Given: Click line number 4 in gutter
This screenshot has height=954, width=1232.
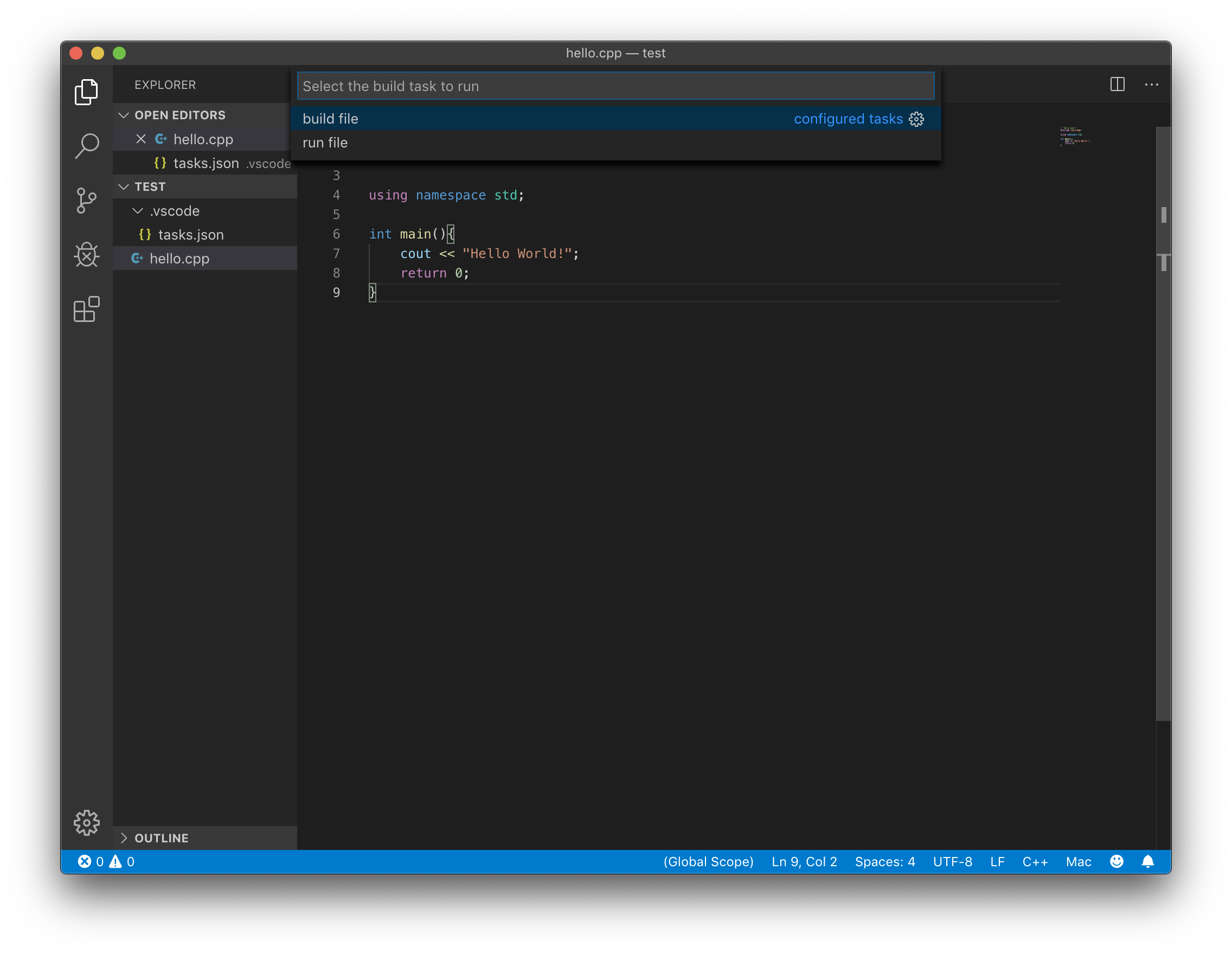Looking at the screenshot, I should pos(336,195).
